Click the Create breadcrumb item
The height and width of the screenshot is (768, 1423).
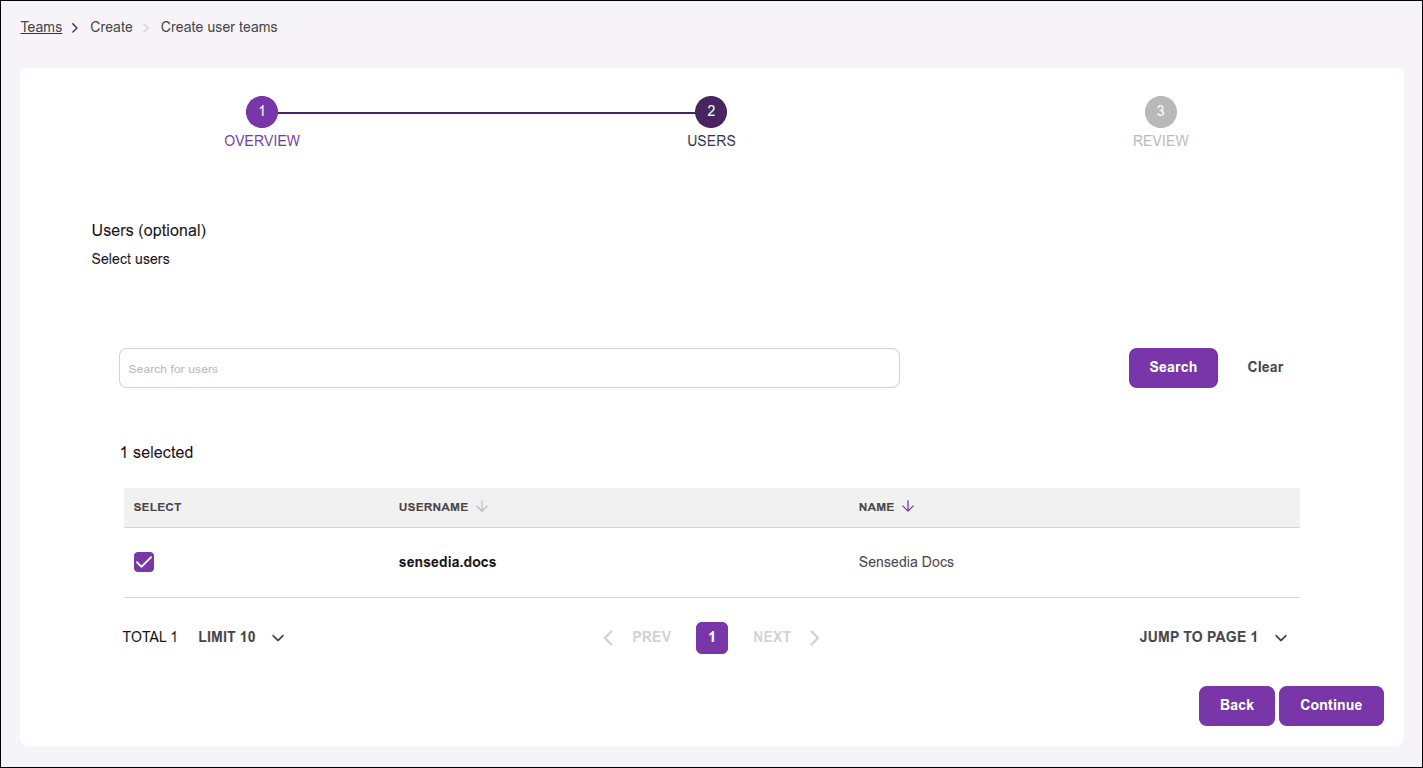(111, 27)
